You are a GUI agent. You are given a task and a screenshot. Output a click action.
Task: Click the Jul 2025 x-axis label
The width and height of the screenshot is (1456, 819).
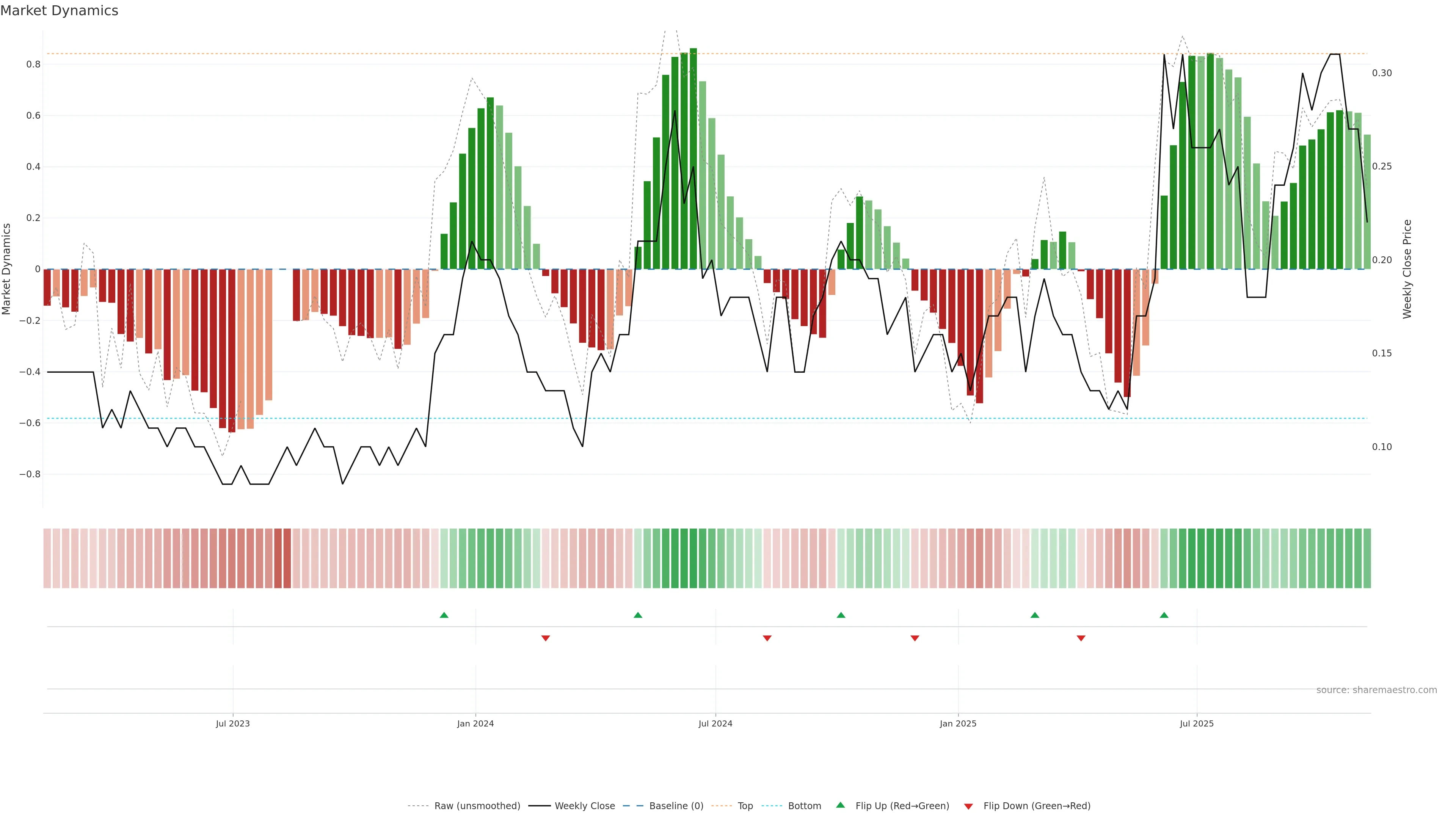coord(1197,723)
